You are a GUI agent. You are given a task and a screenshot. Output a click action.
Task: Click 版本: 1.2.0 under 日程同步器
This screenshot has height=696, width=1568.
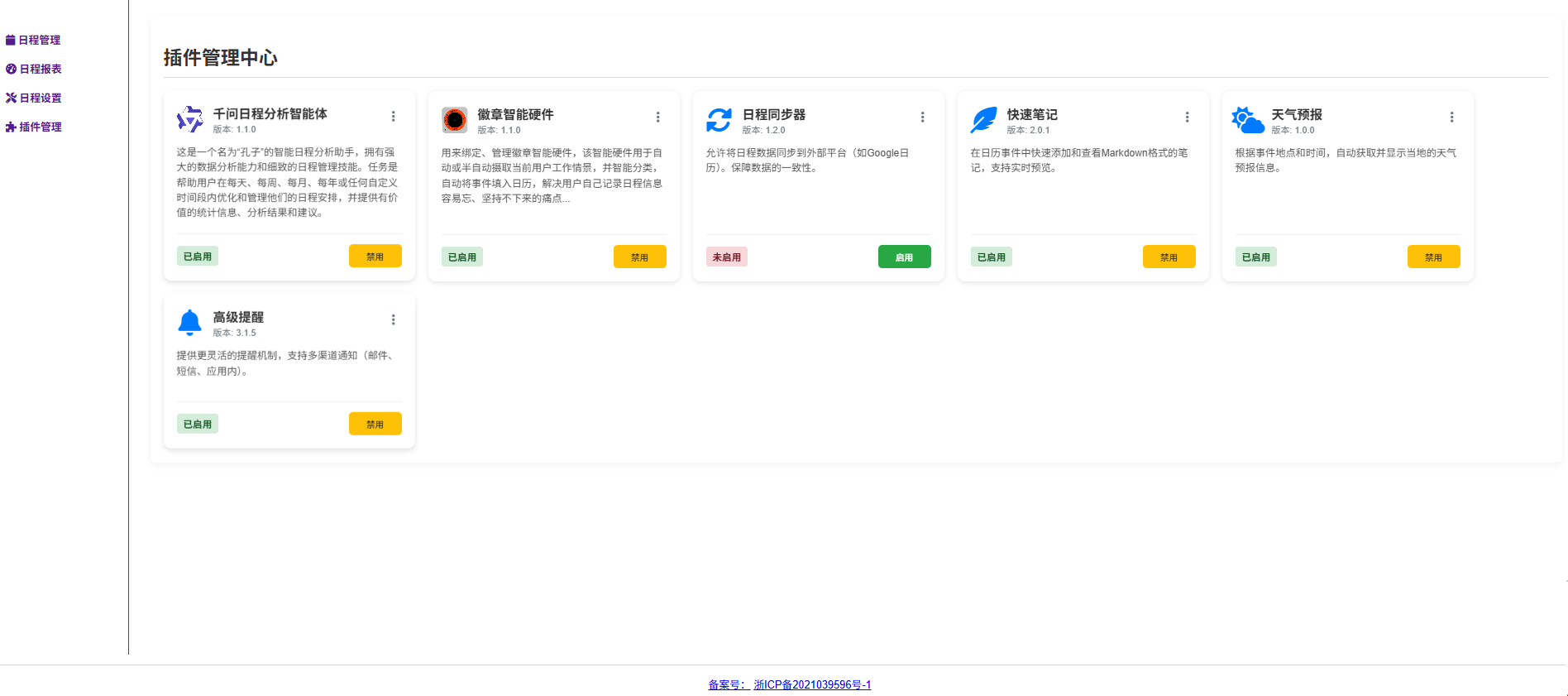pyautogui.click(x=764, y=130)
